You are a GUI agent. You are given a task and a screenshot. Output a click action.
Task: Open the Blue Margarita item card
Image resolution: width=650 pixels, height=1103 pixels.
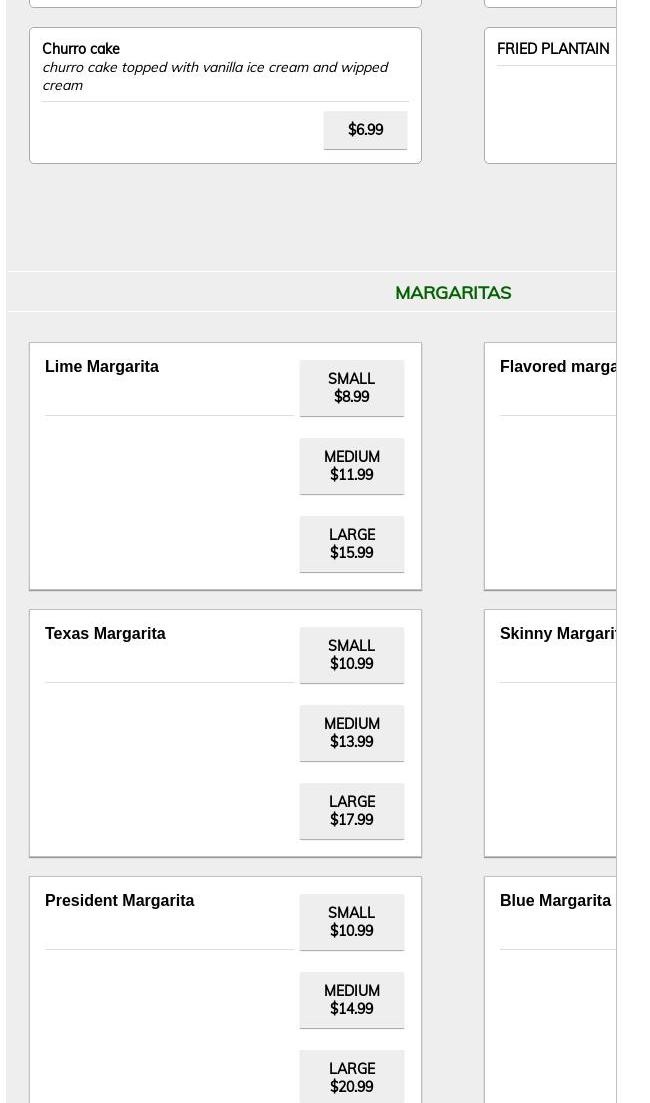tap(550, 990)
